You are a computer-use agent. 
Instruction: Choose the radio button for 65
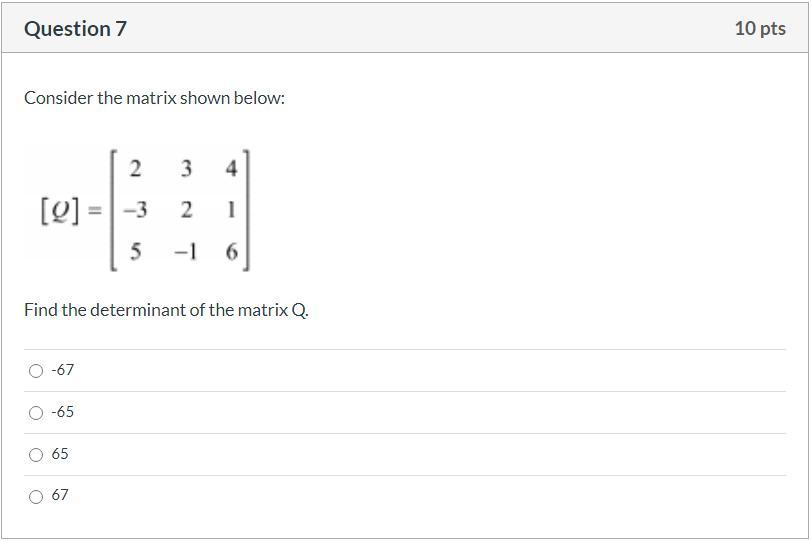pos(36,455)
